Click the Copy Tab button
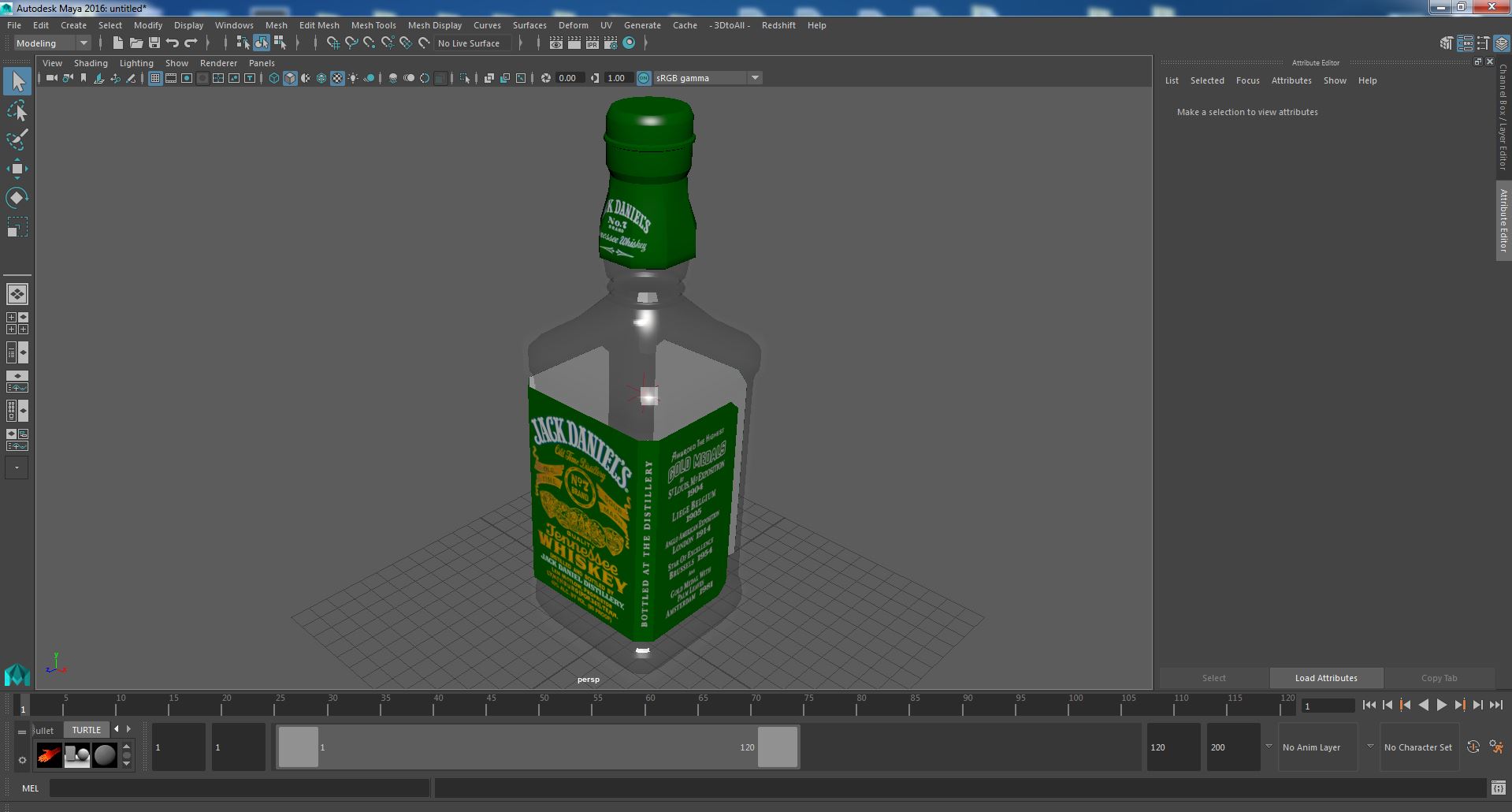The height and width of the screenshot is (812, 1512). pos(1439,678)
